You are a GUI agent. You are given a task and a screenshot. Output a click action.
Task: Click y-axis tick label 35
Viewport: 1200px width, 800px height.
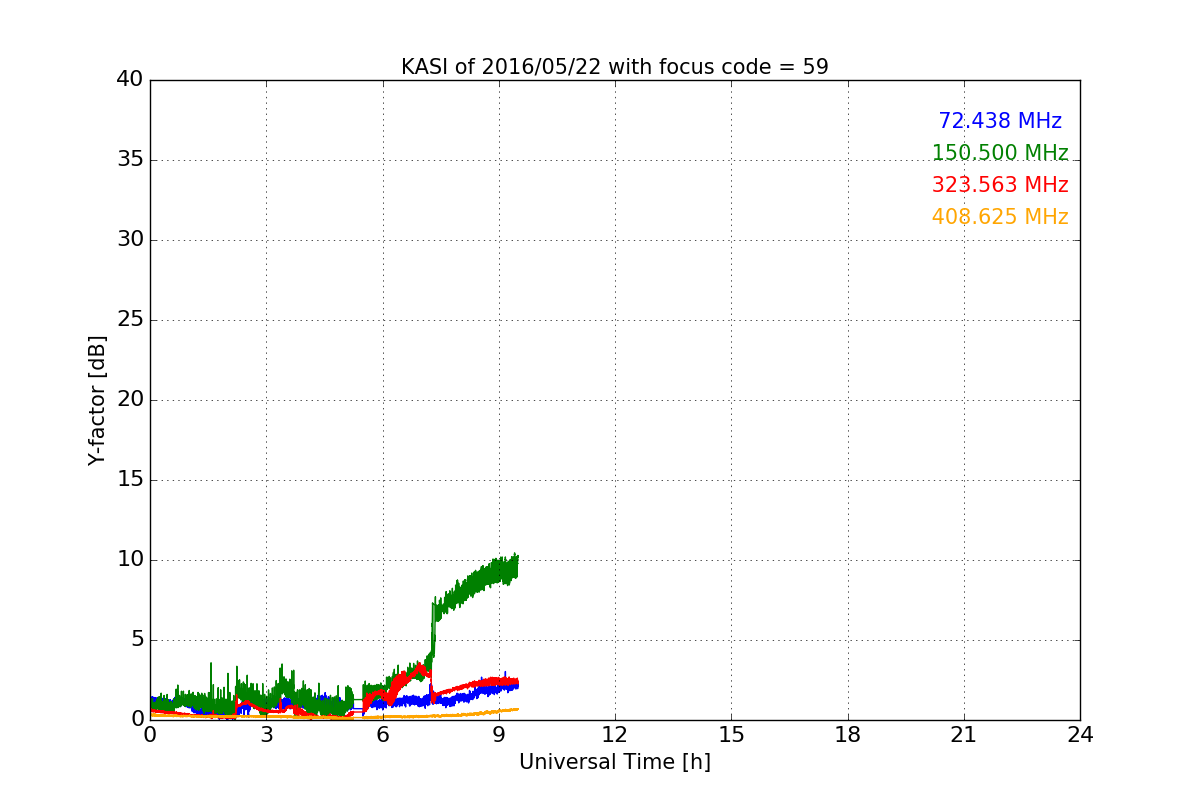click(x=130, y=160)
